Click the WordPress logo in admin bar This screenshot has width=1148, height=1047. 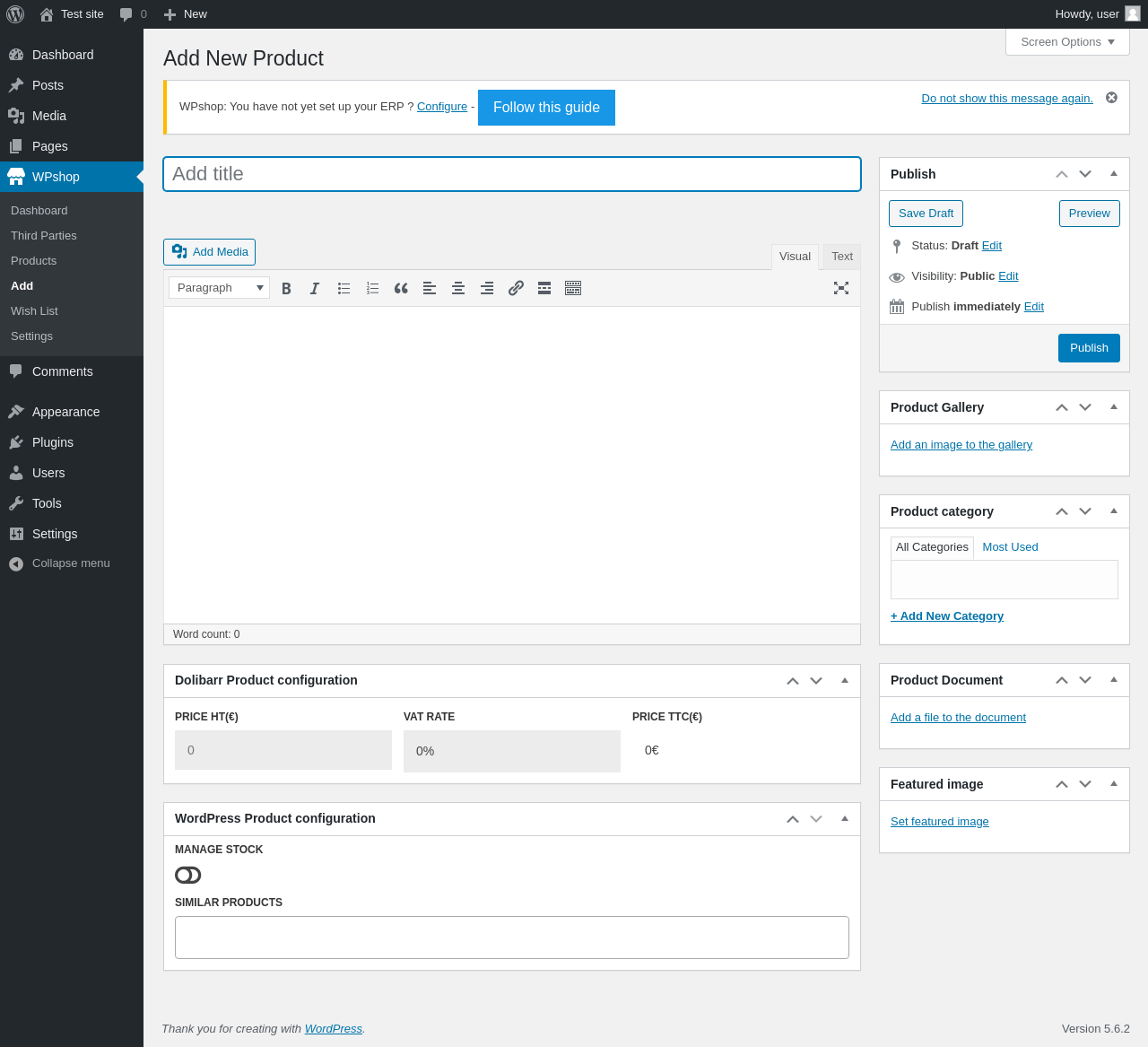click(x=15, y=14)
